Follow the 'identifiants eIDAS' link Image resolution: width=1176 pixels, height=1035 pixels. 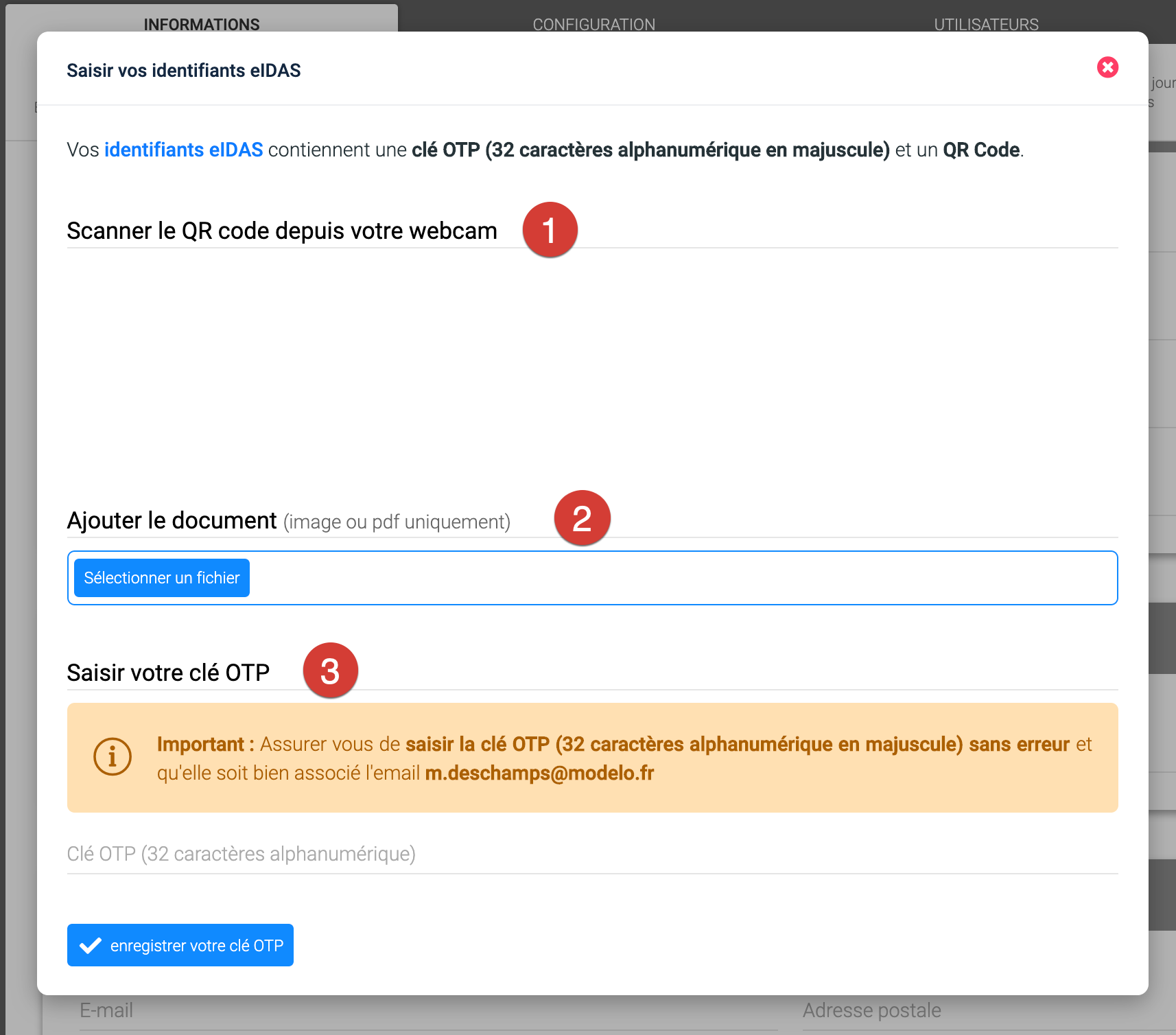click(x=183, y=150)
